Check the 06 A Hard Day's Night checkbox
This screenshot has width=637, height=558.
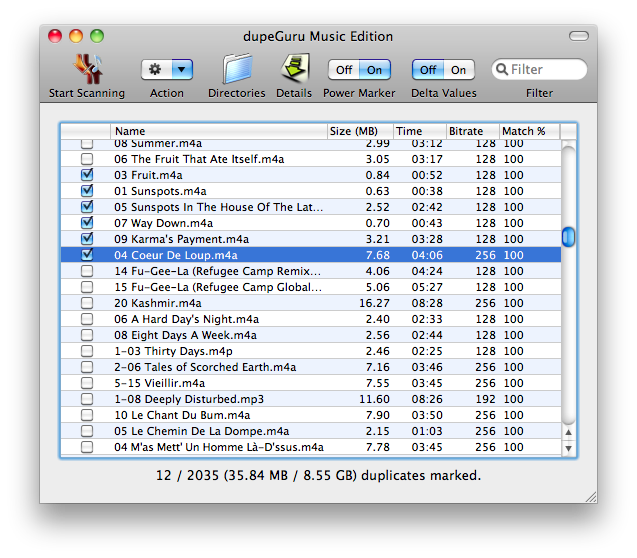(x=87, y=319)
